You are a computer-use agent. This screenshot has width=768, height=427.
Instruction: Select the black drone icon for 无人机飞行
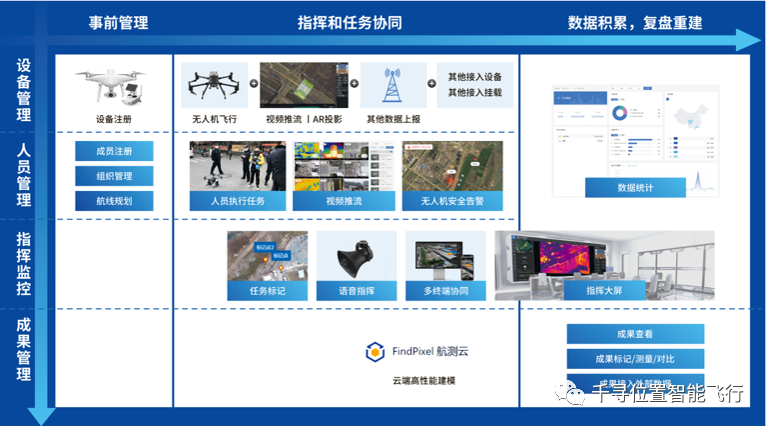tap(214, 85)
